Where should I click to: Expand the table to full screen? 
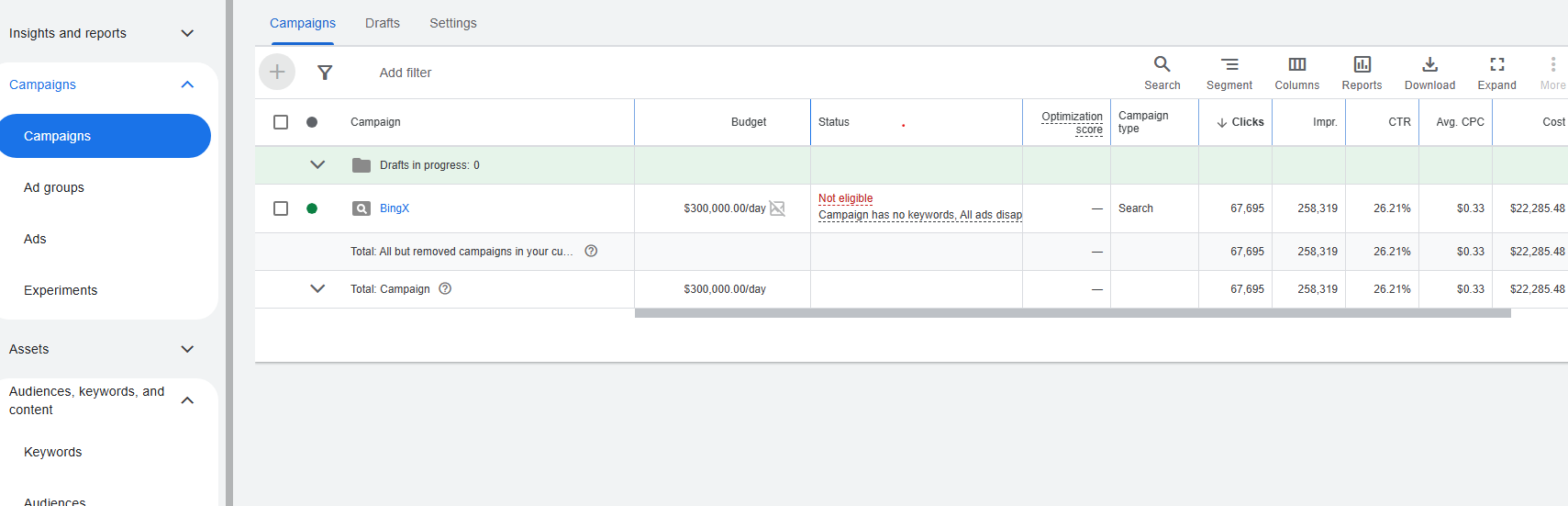tap(1496, 73)
